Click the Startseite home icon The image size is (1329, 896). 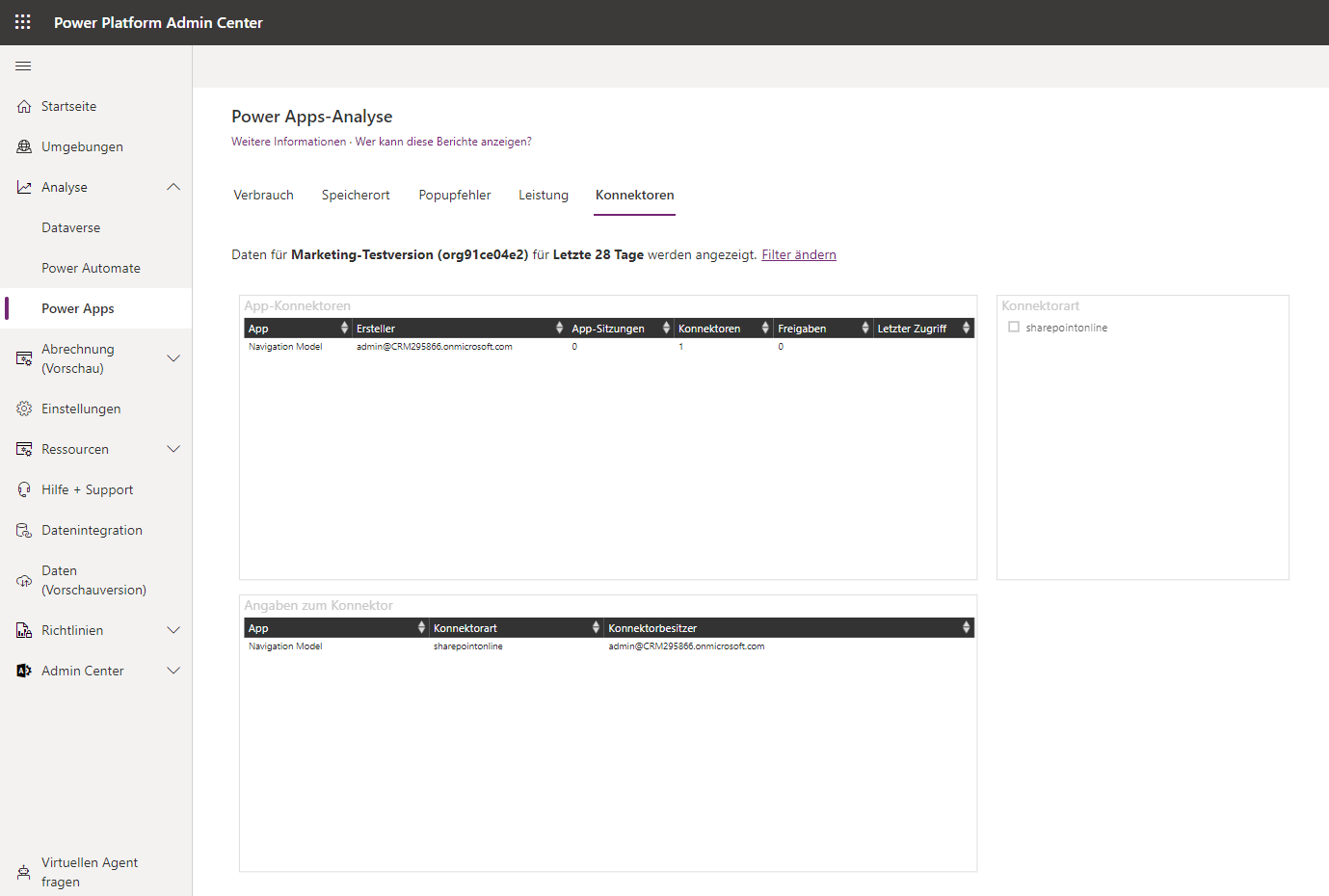point(24,107)
